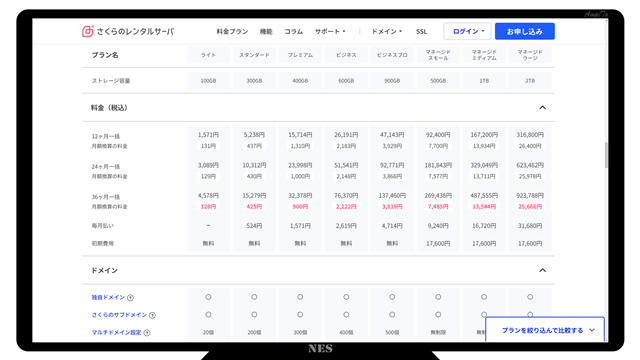This screenshot has height=360, width=640.
Task: Click the ビジネスプロ plan header
Action: pyautogui.click(x=392, y=55)
